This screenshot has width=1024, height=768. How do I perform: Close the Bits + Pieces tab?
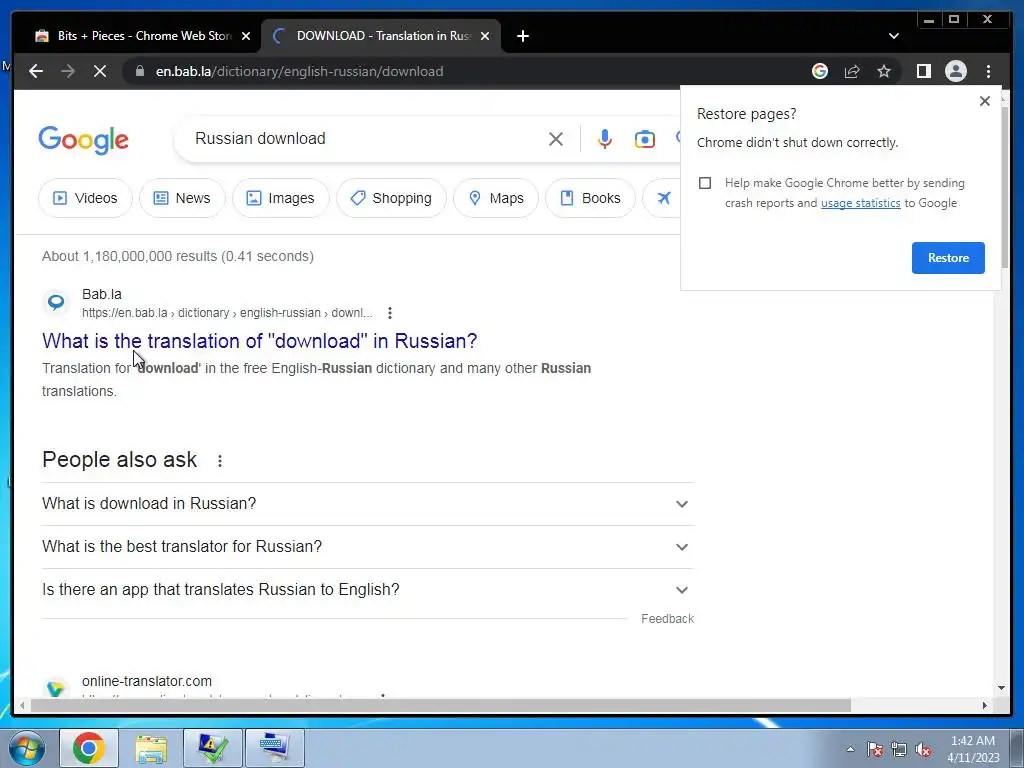click(x=246, y=37)
